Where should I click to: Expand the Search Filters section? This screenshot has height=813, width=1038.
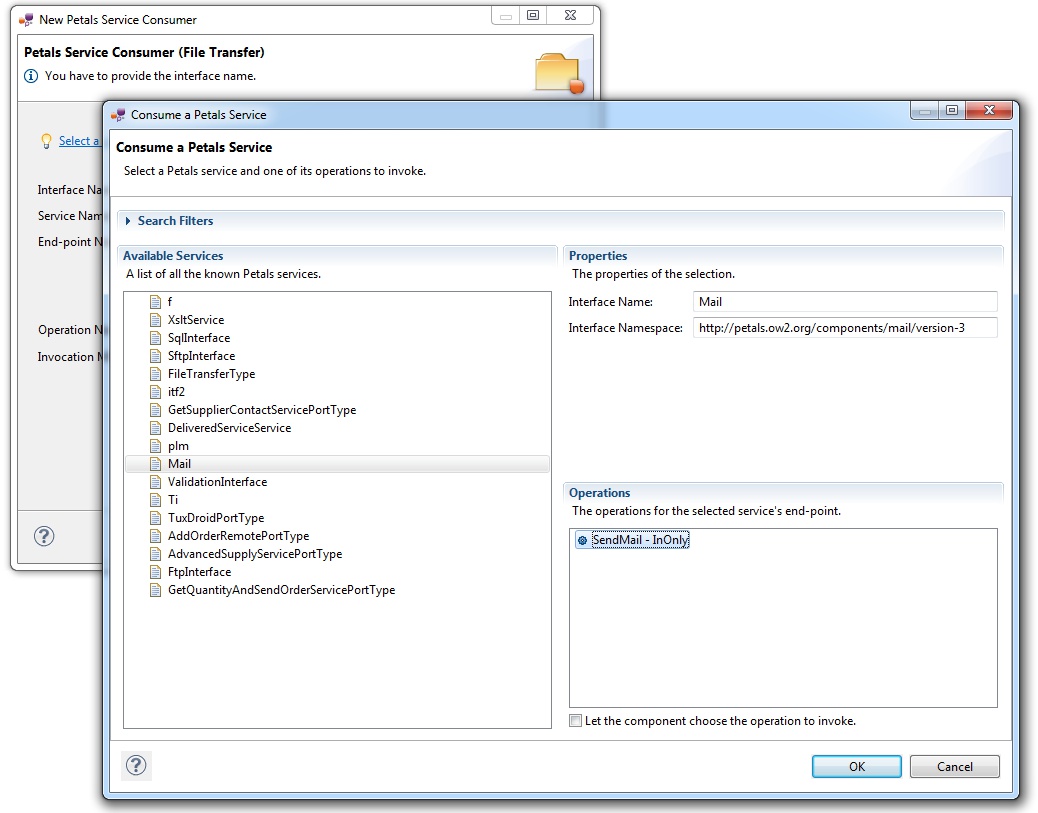click(x=128, y=221)
